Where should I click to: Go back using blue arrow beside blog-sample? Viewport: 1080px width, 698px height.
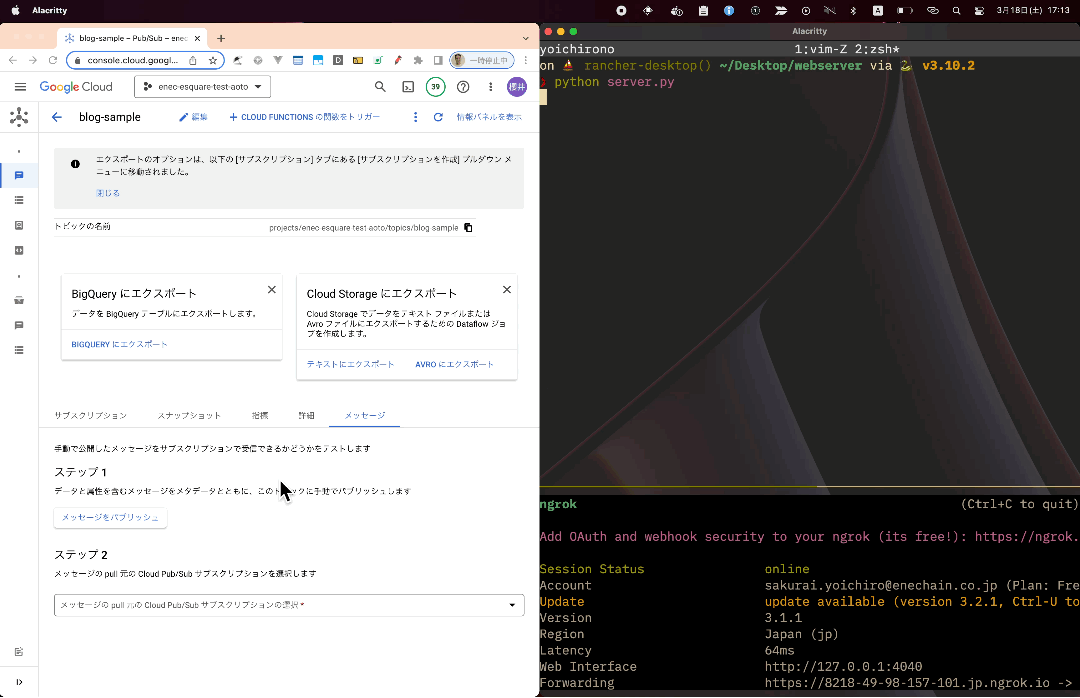(x=56, y=117)
